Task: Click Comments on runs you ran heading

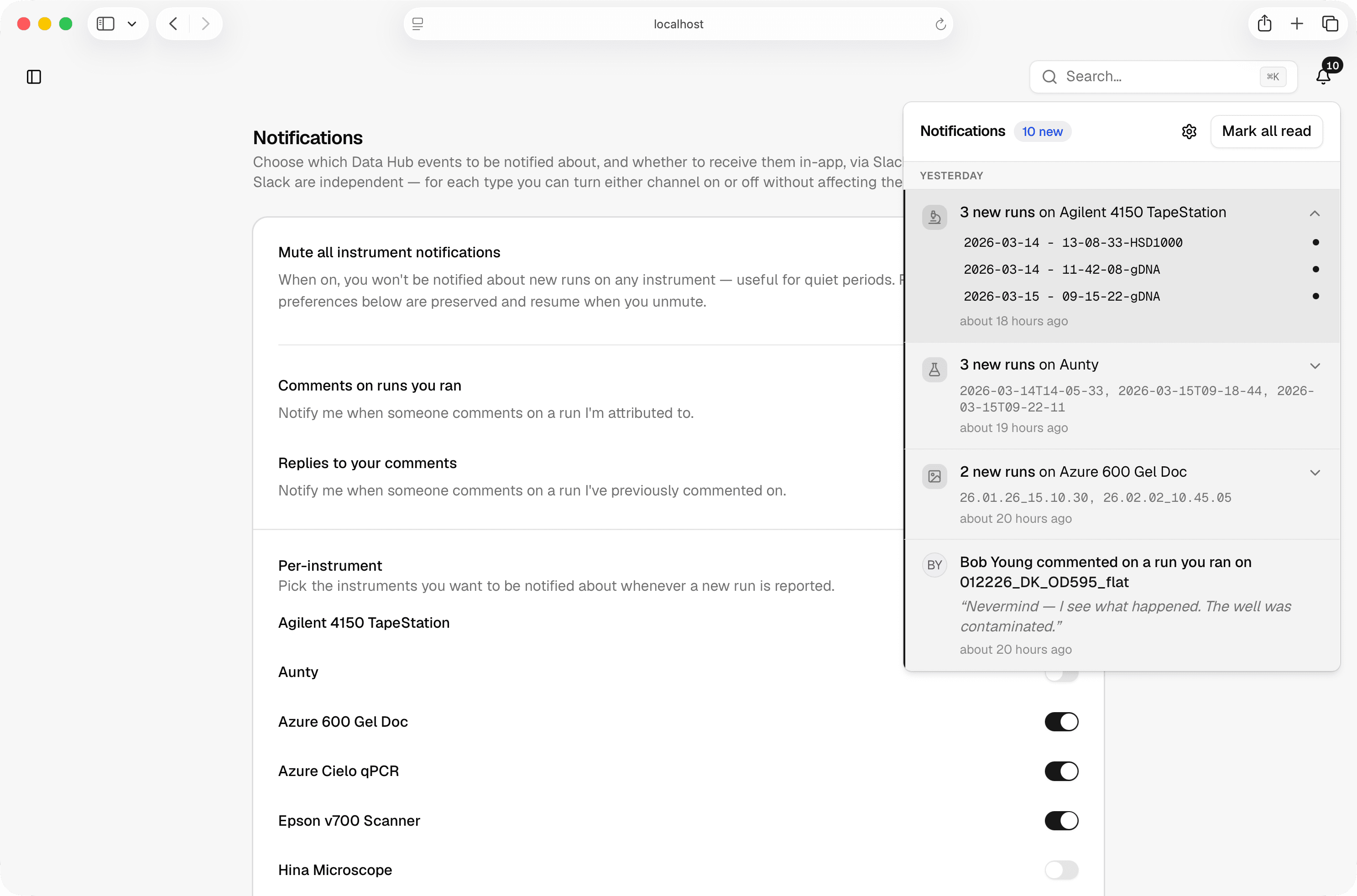Action: pos(370,385)
